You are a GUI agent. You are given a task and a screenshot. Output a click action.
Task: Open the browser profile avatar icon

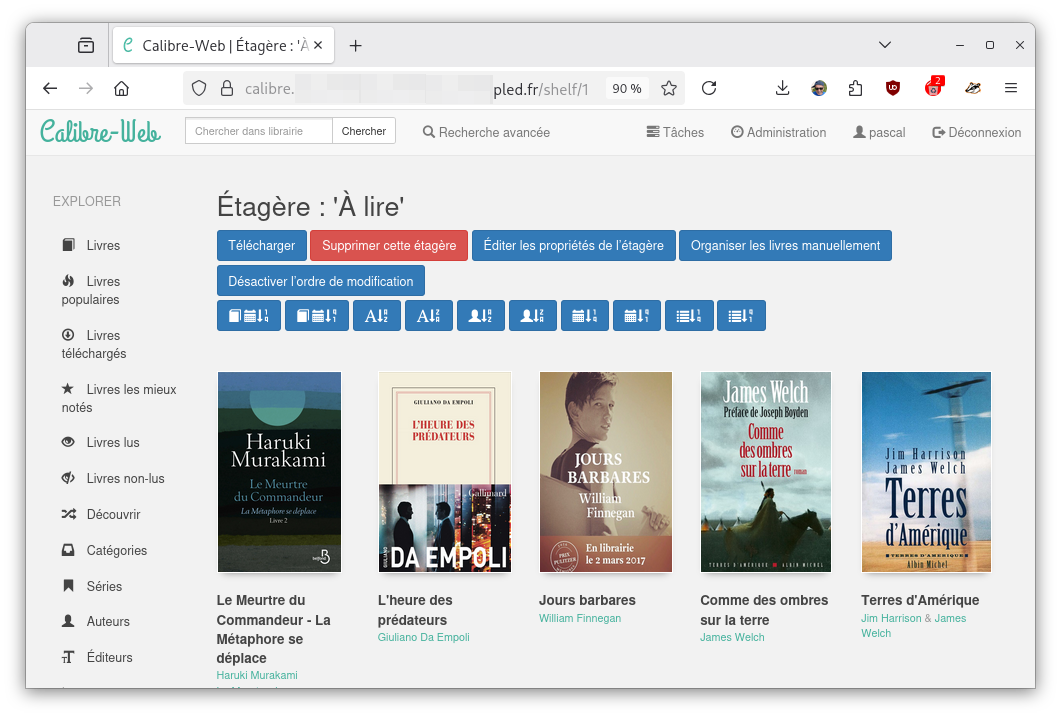(819, 89)
